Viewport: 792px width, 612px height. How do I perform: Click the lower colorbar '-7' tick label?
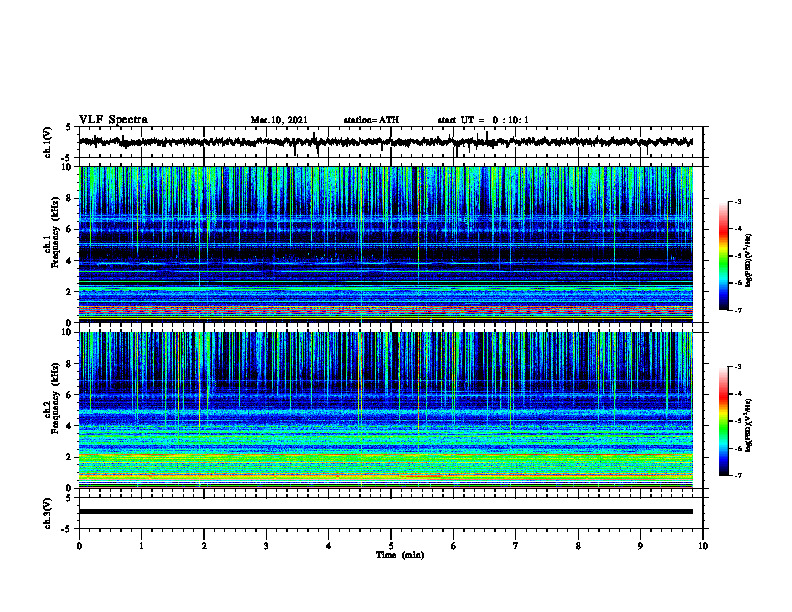click(738, 475)
